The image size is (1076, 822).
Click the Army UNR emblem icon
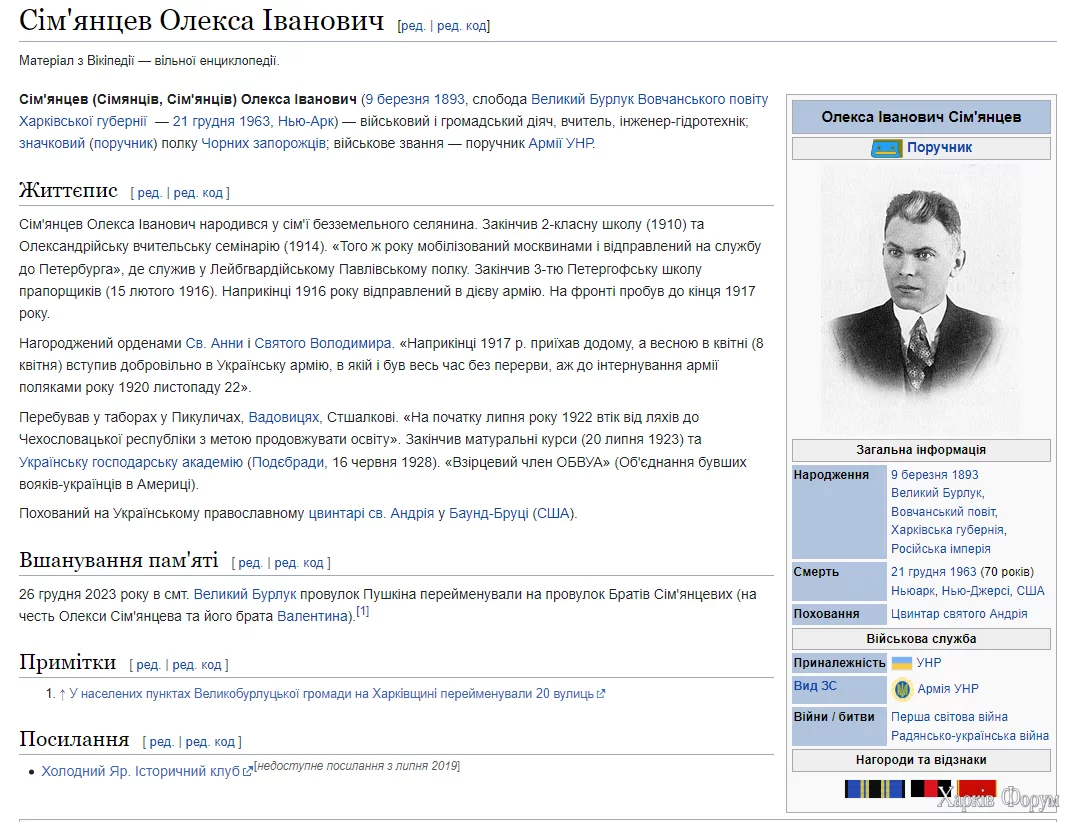(902, 688)
